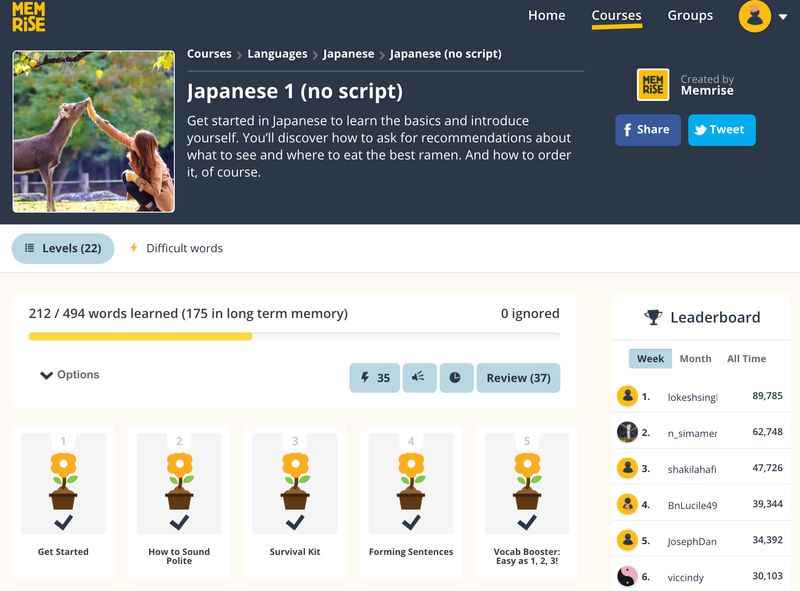Image resolution: width=800 pixels, height=591 pixels.
Task: Open viccindy's leaderboard profile name
Action: tap(686, 578)
